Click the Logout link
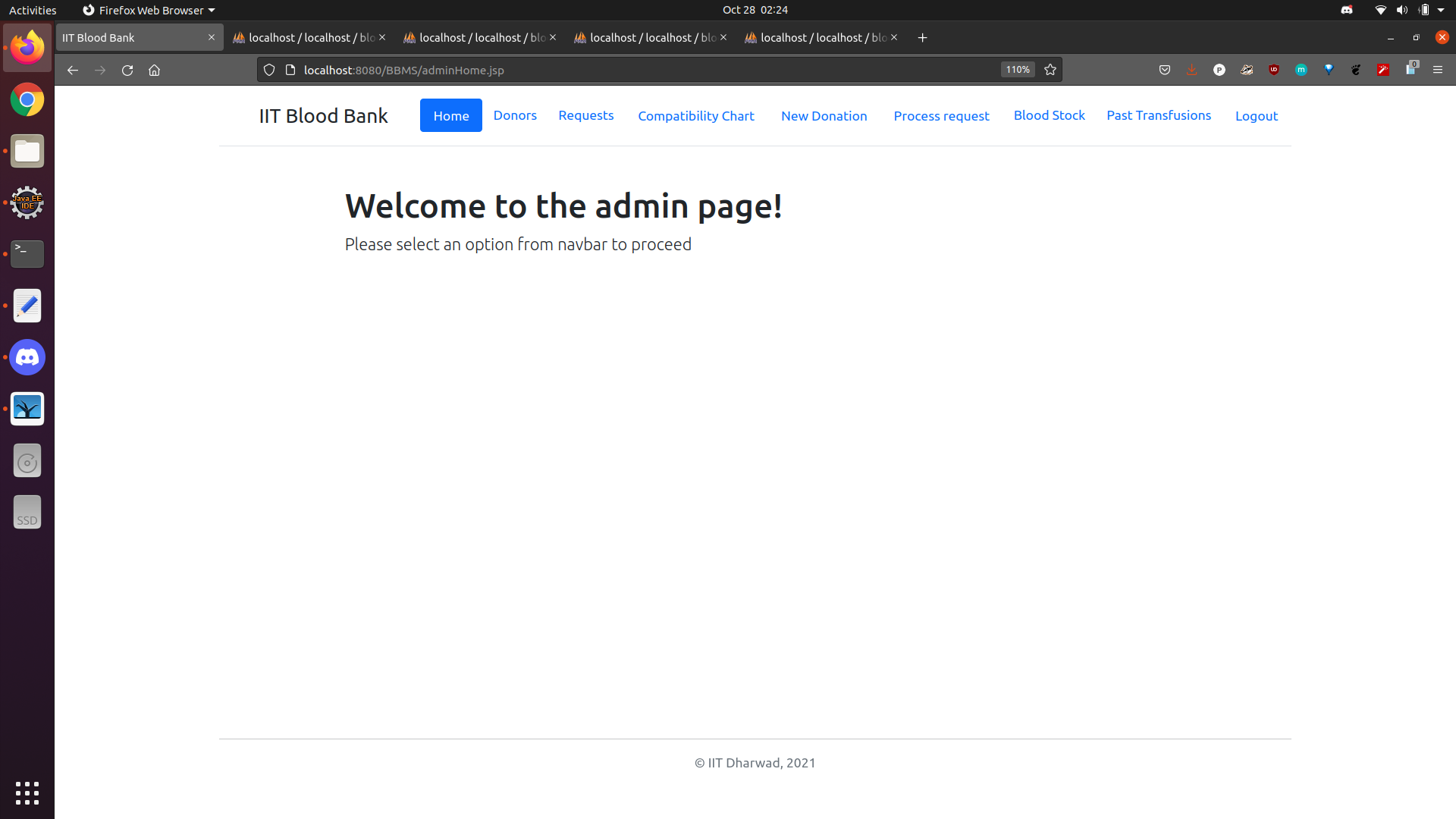The width and height of the screenshot is (1456, 819). (1258, 116)
